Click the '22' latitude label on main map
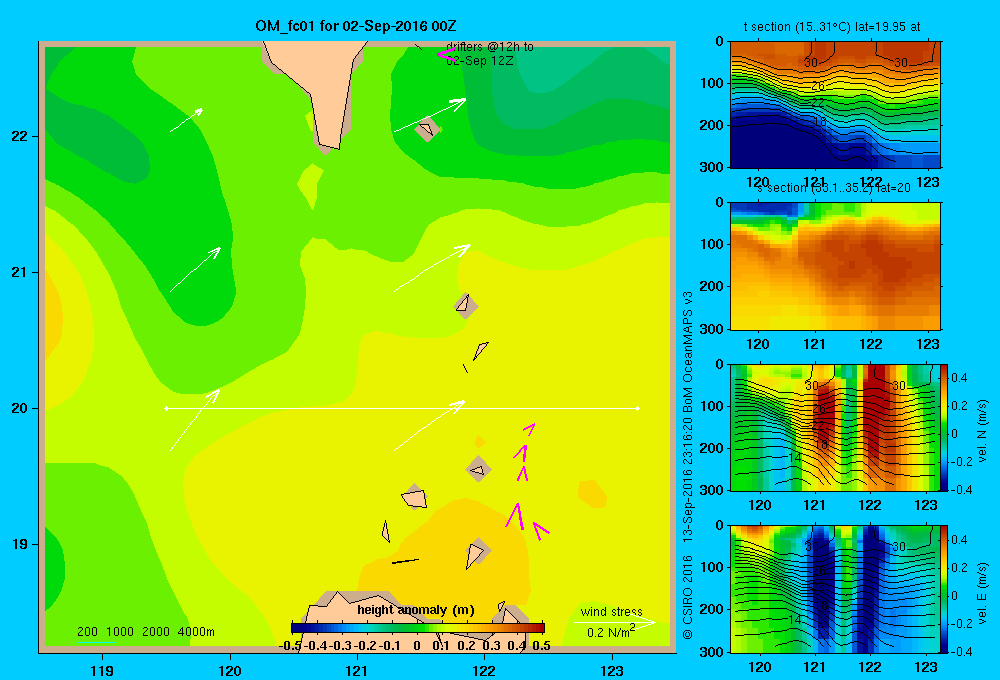 [x=19, y=137]
